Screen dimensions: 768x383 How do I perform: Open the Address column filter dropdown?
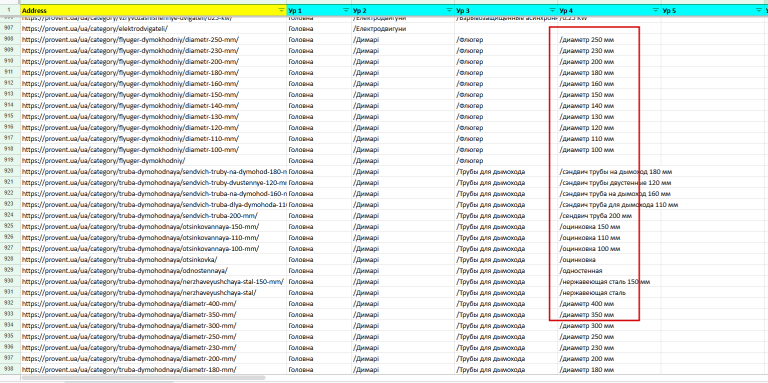click(281, 10)
